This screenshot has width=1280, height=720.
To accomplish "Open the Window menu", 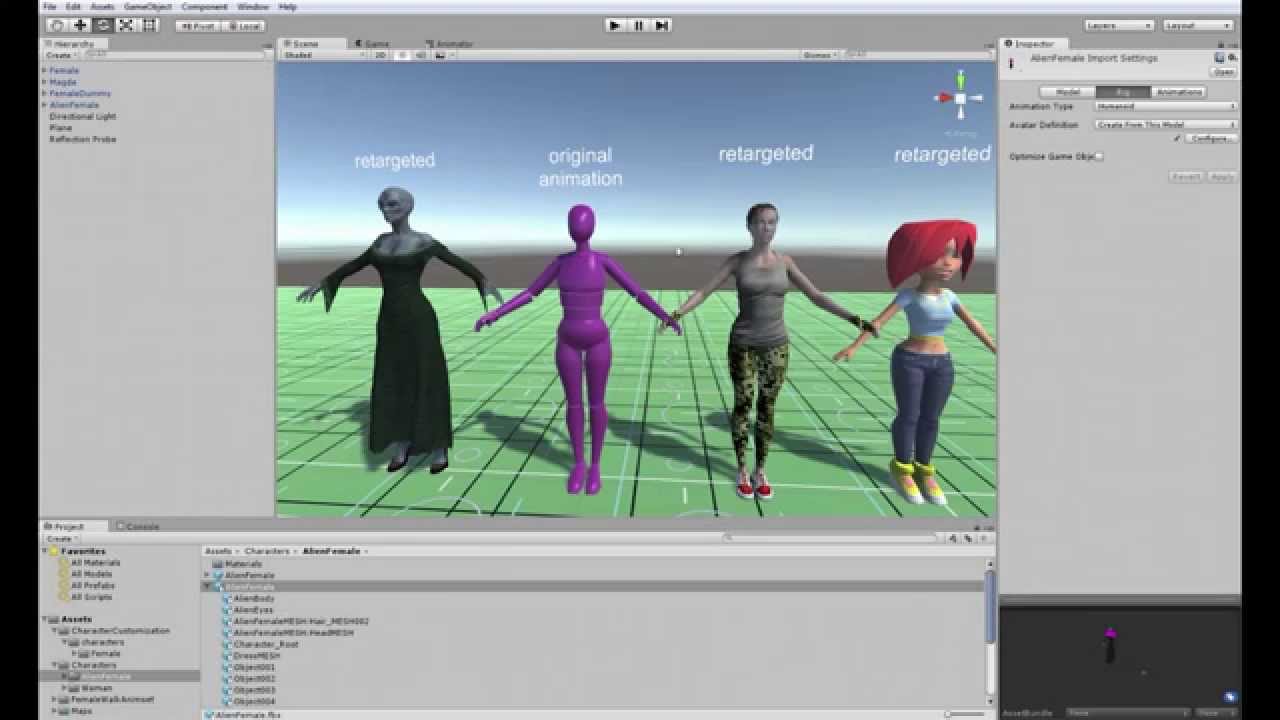I will pyautogui.click(x=252, y=6).
